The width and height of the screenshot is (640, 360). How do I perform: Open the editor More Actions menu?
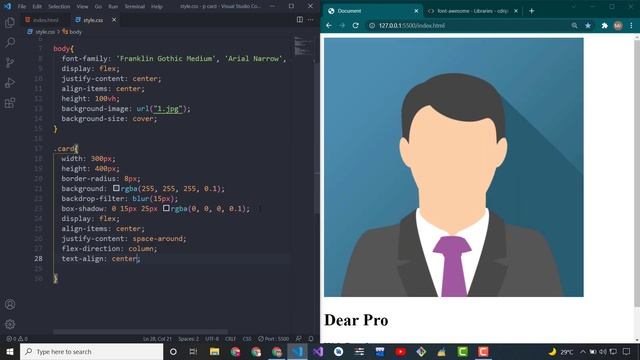(x=311, y=20)
